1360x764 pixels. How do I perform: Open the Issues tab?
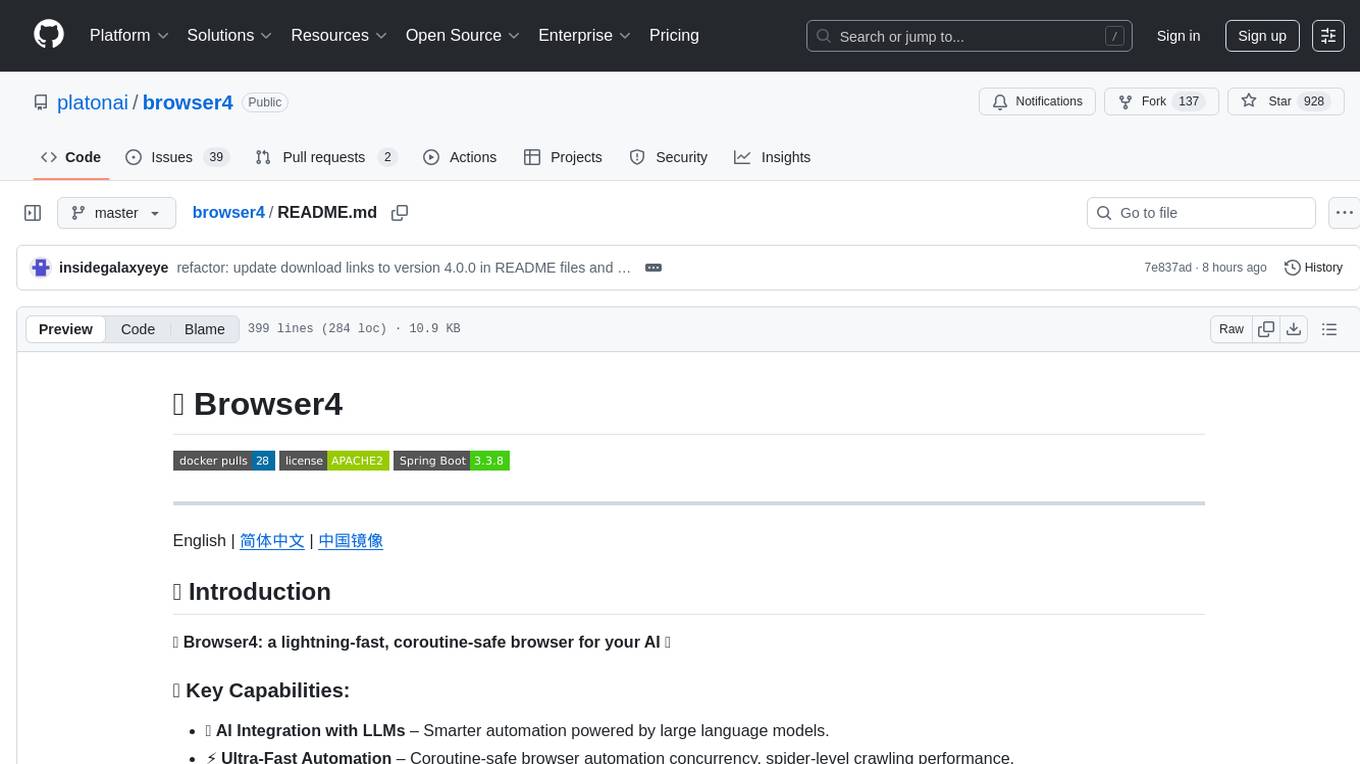tap(177, 157)
